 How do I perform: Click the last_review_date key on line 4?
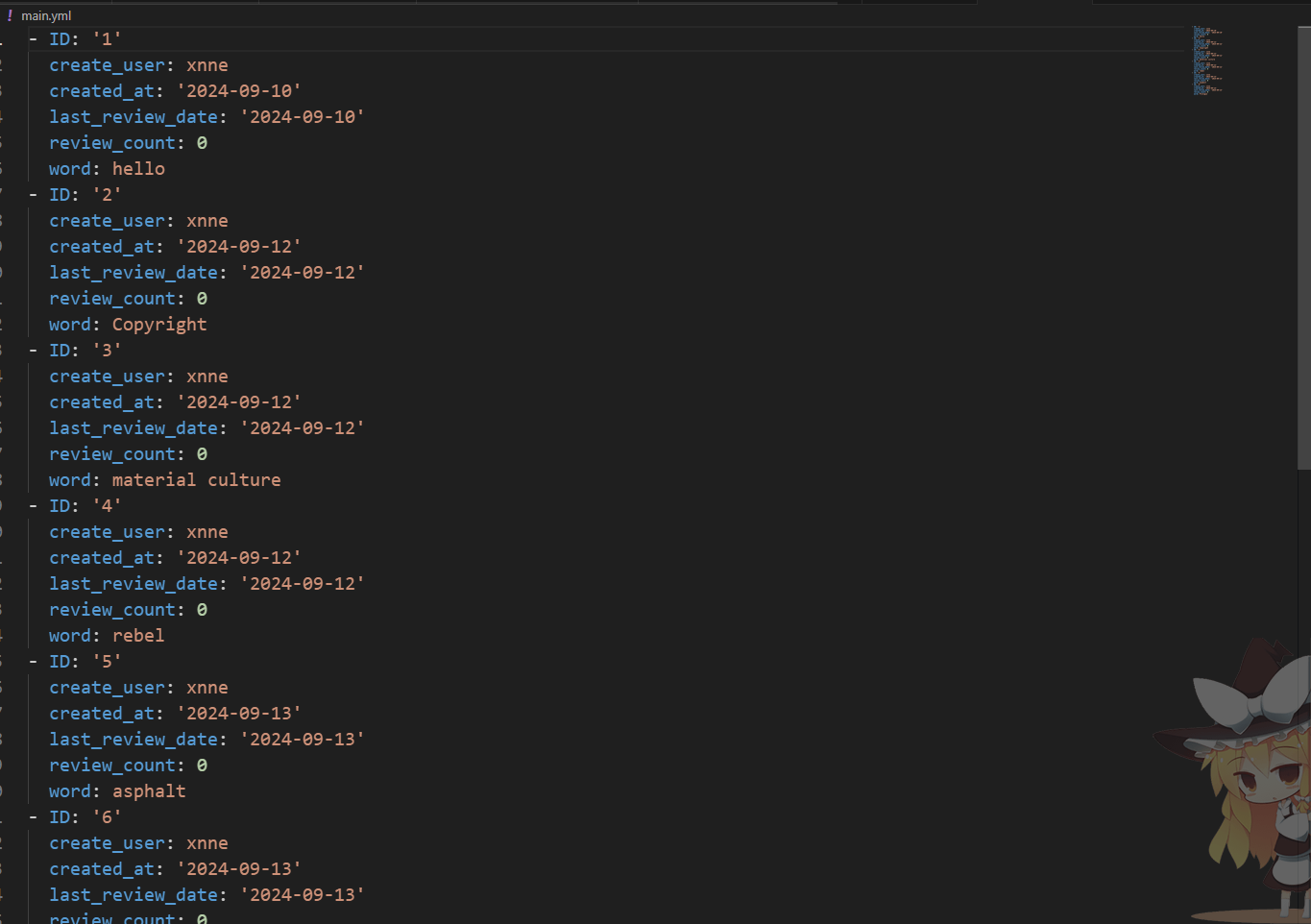pyautogui.click(x=134, y=116)
